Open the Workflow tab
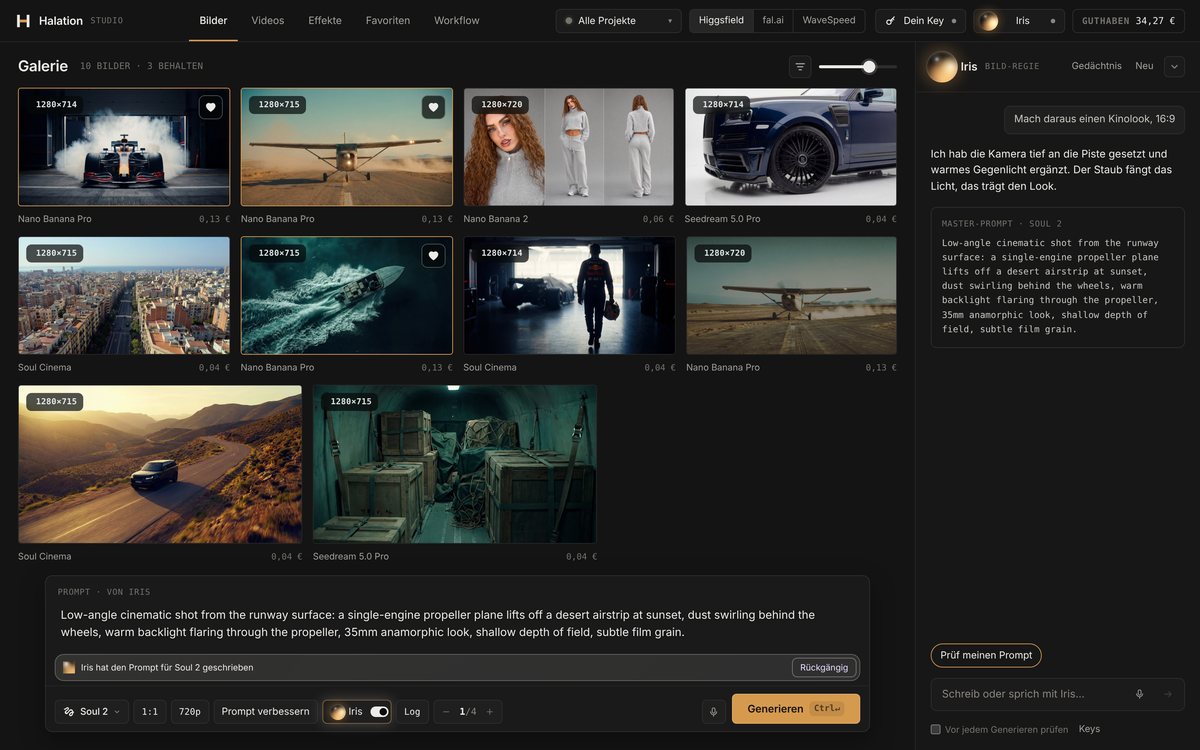Image resolution: width=1200 pixels, height=750 pixels. coord(457,21)
